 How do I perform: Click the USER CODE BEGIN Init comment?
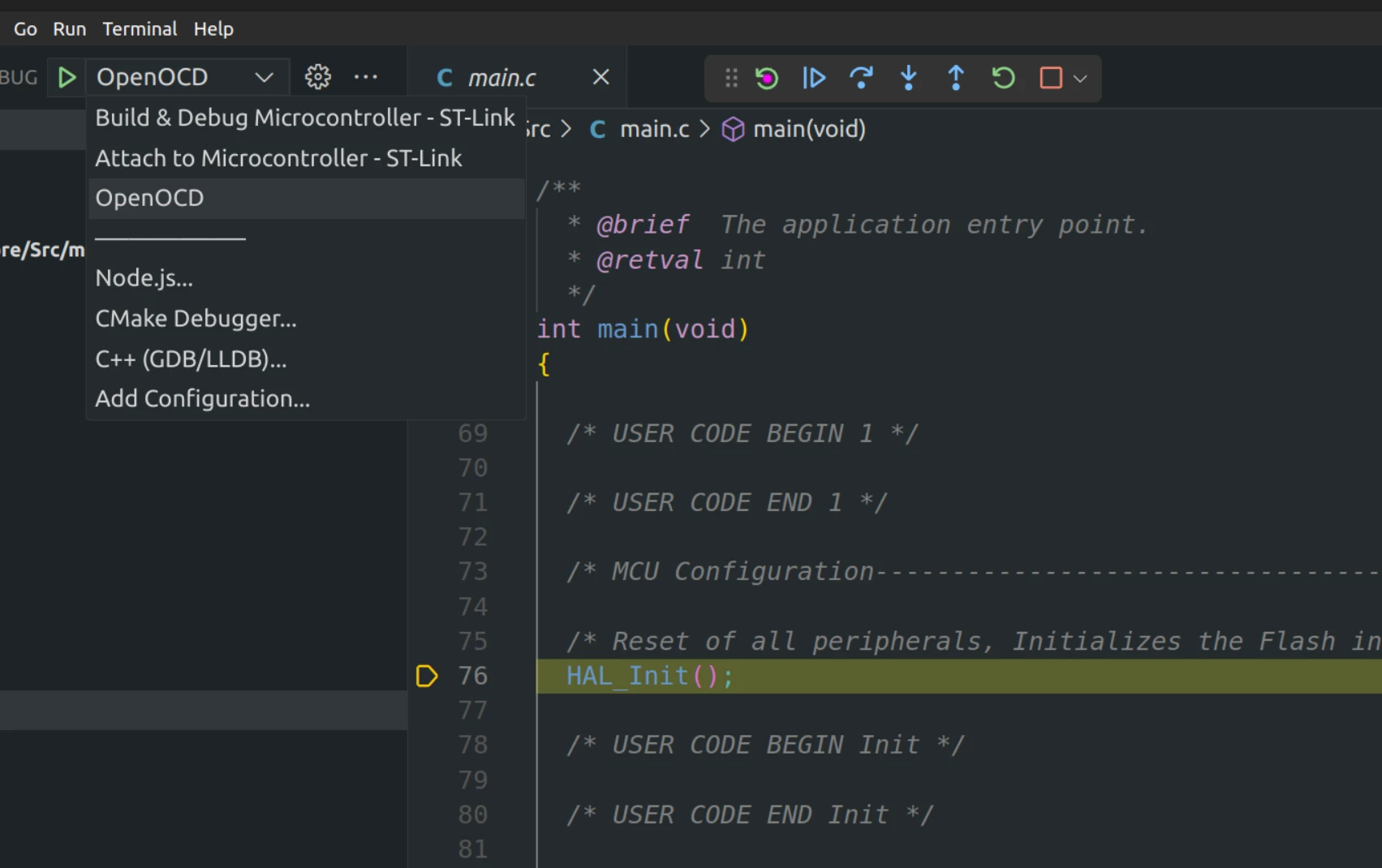765,745
